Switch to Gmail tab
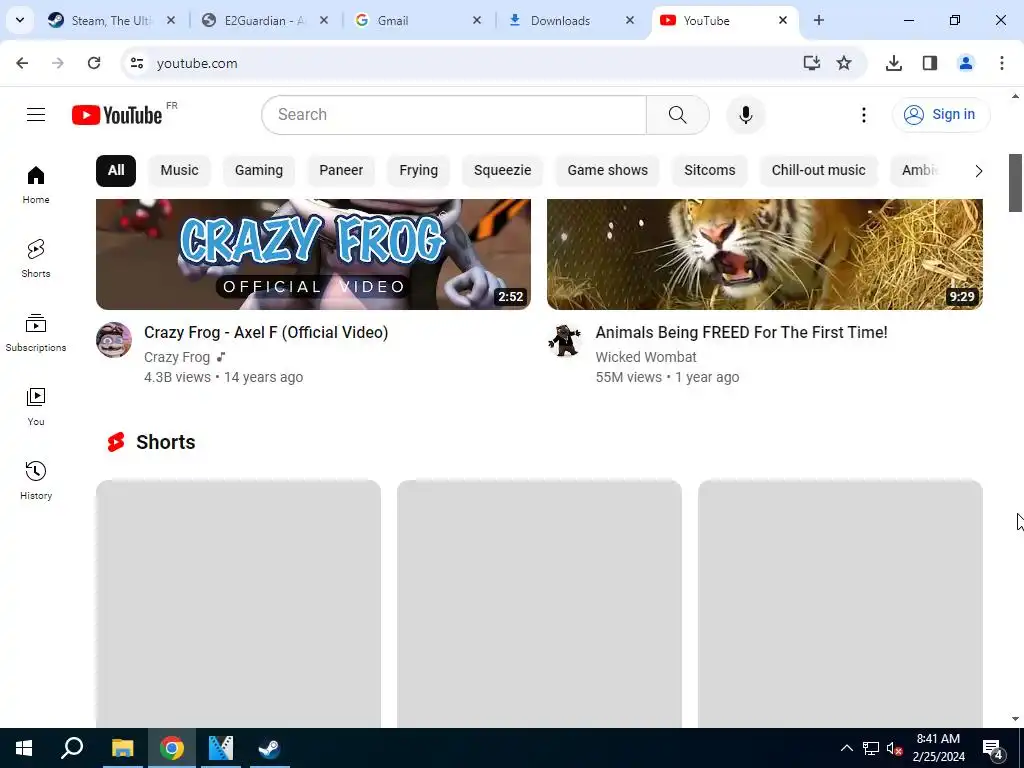This screenshot has height=768, width=1024. click(x=417, y=20)
